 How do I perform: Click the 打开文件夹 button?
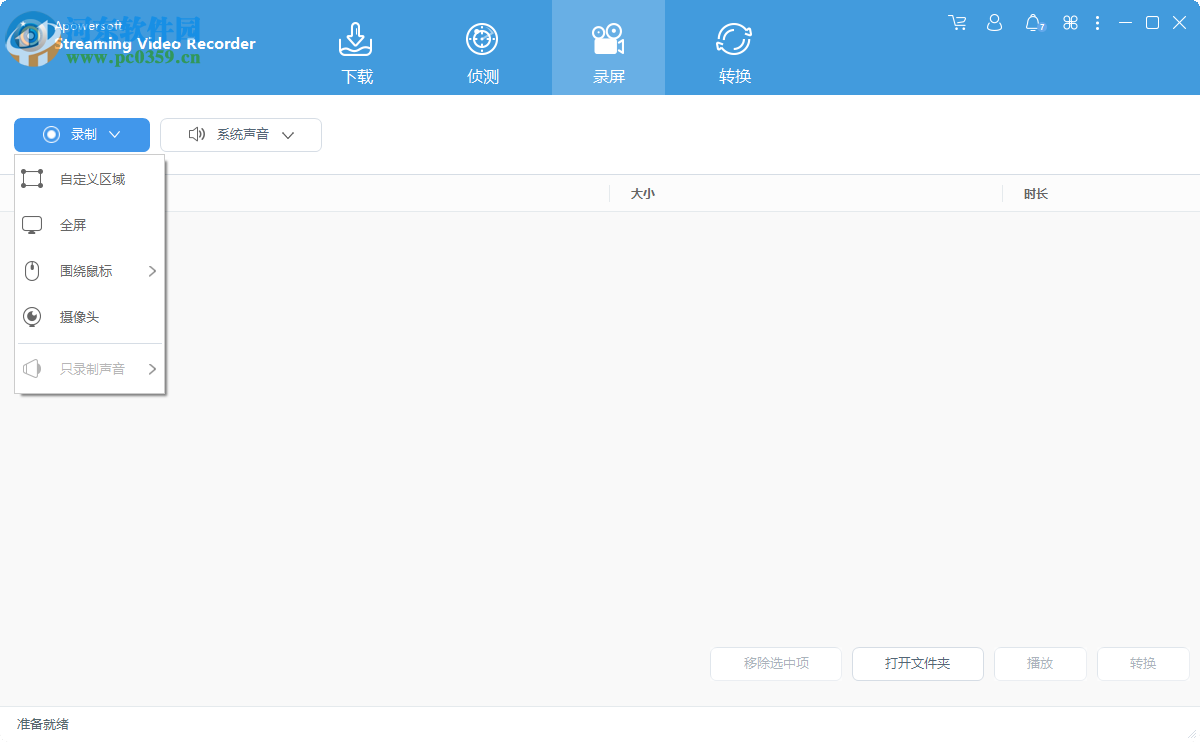tap(917, 663)
